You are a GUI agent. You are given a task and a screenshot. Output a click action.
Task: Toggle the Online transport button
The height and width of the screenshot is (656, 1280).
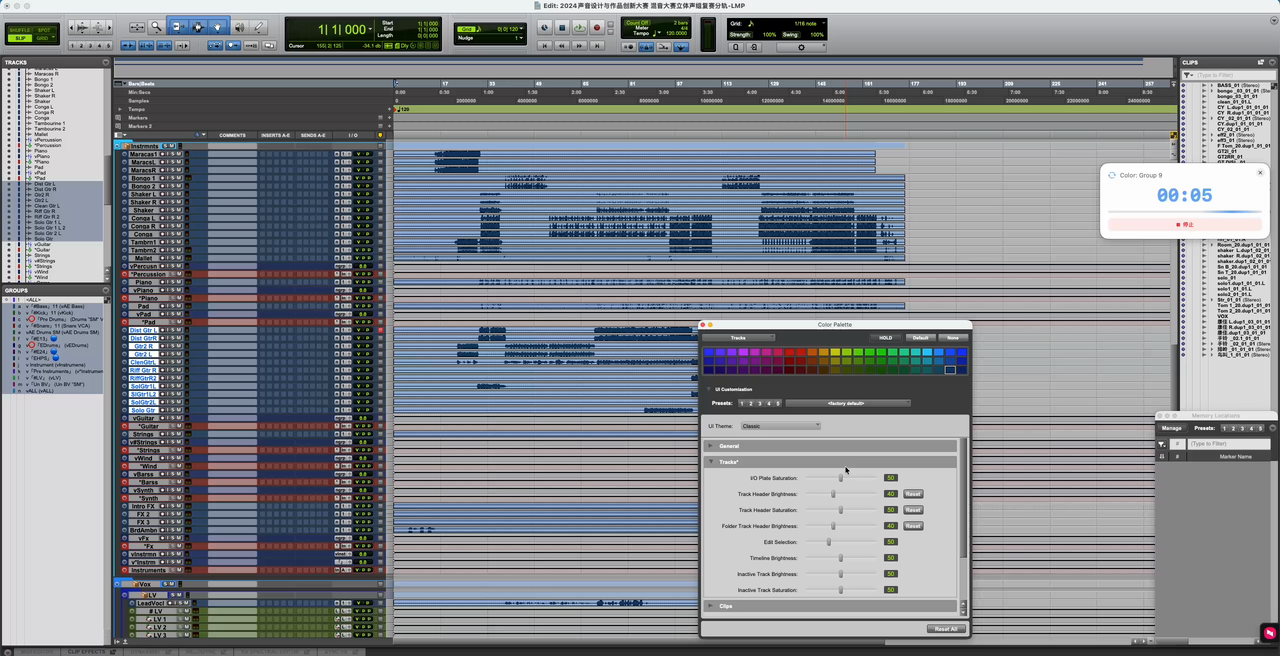coord(545,27)
